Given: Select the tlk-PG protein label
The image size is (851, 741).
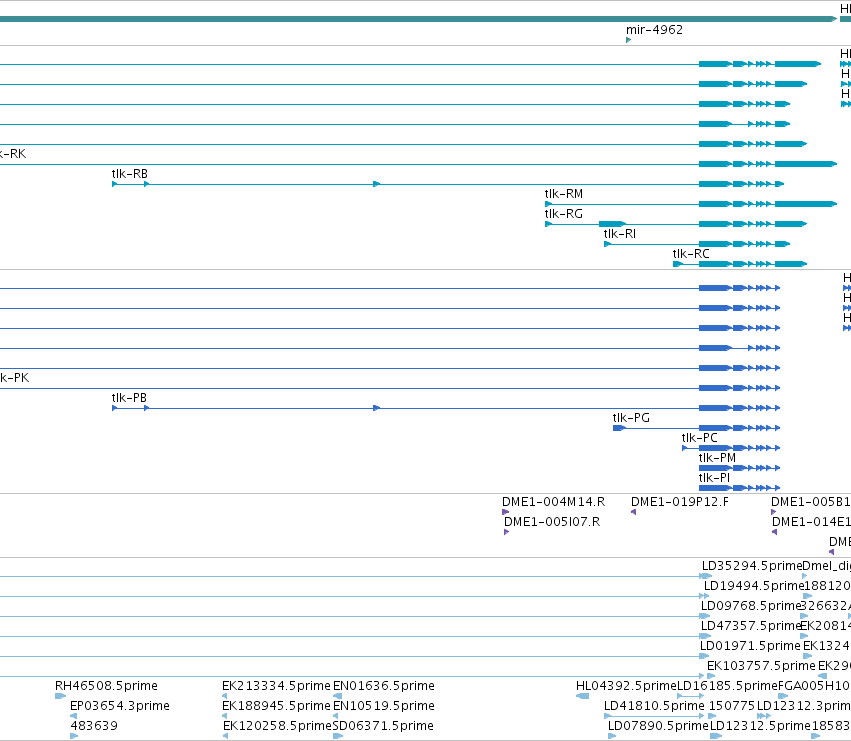Looking at the screenshot, I should (x=631, y=418).
